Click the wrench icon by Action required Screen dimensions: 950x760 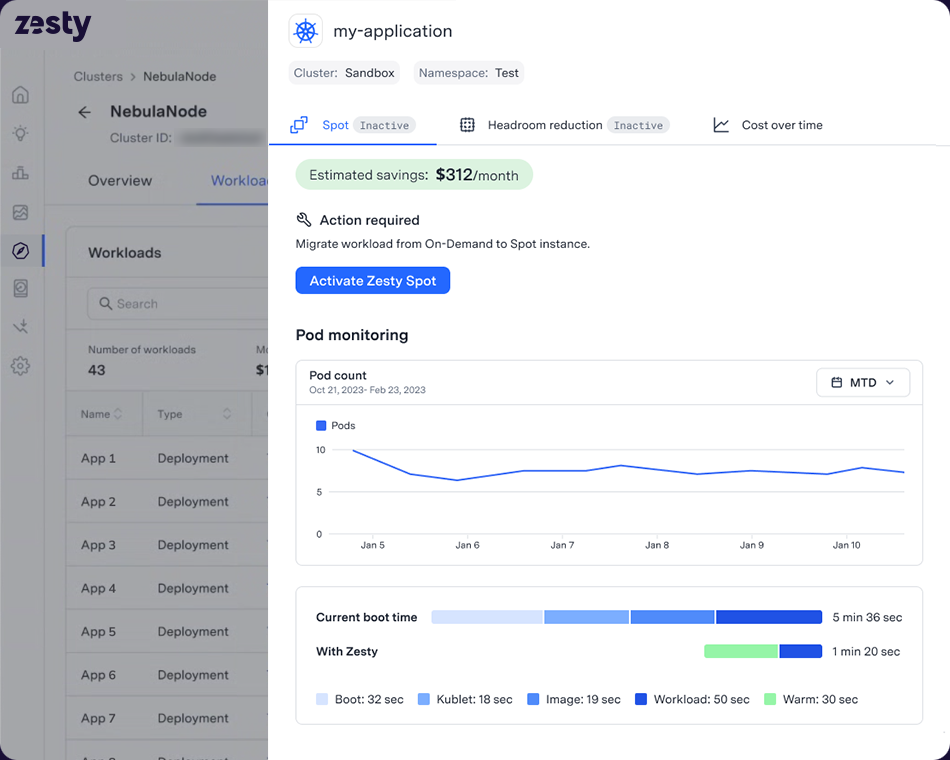[304, 219]
